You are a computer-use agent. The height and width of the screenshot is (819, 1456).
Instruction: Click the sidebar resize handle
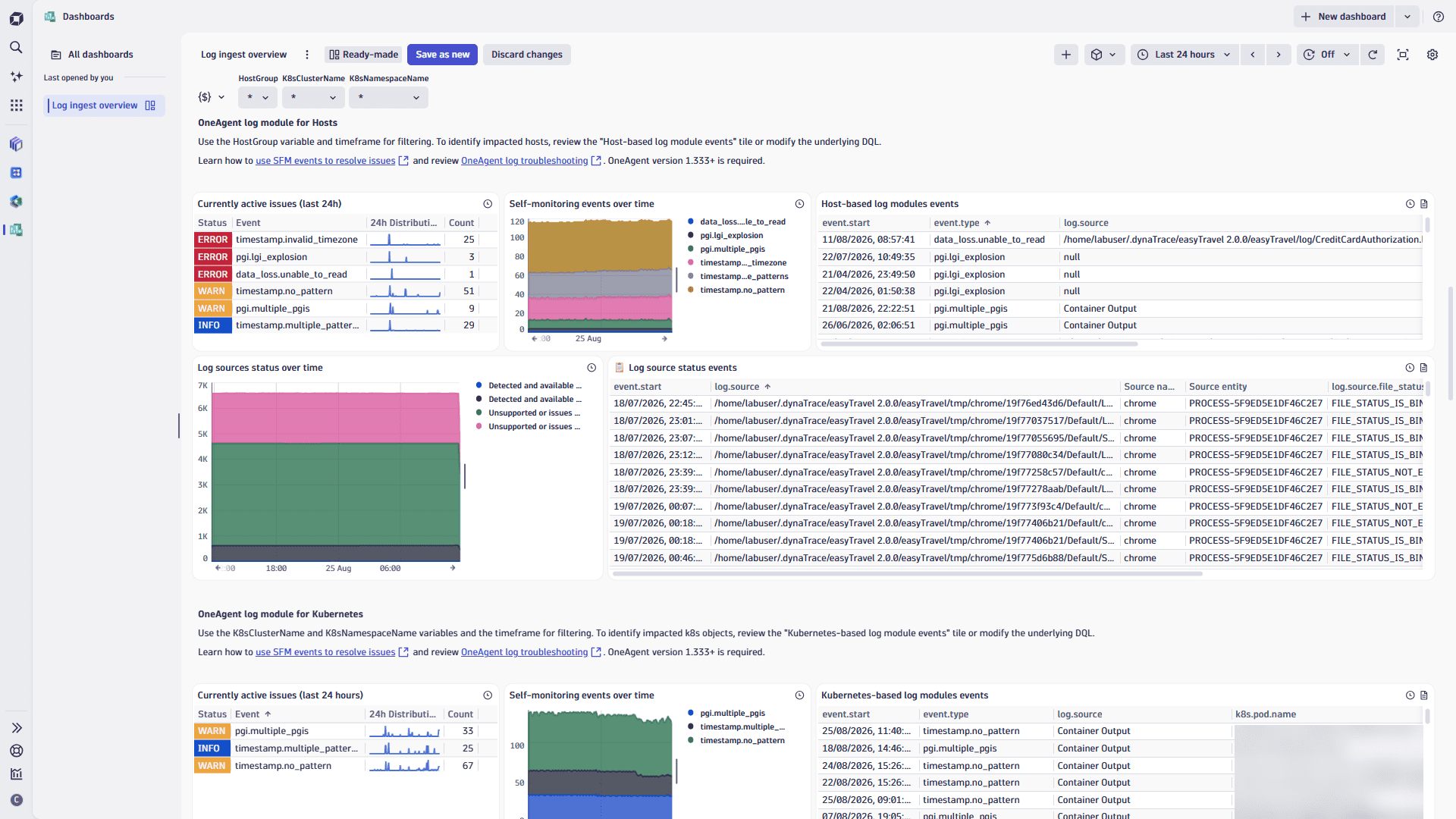(179, 426)
